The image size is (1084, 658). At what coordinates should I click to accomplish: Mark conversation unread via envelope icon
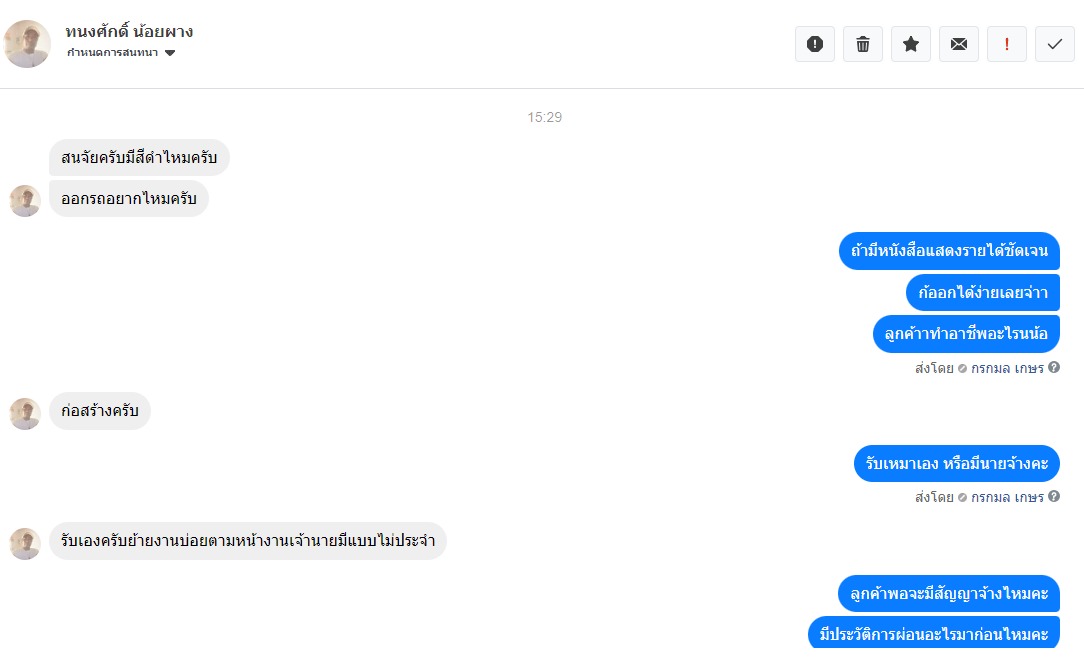coord(959,44)
